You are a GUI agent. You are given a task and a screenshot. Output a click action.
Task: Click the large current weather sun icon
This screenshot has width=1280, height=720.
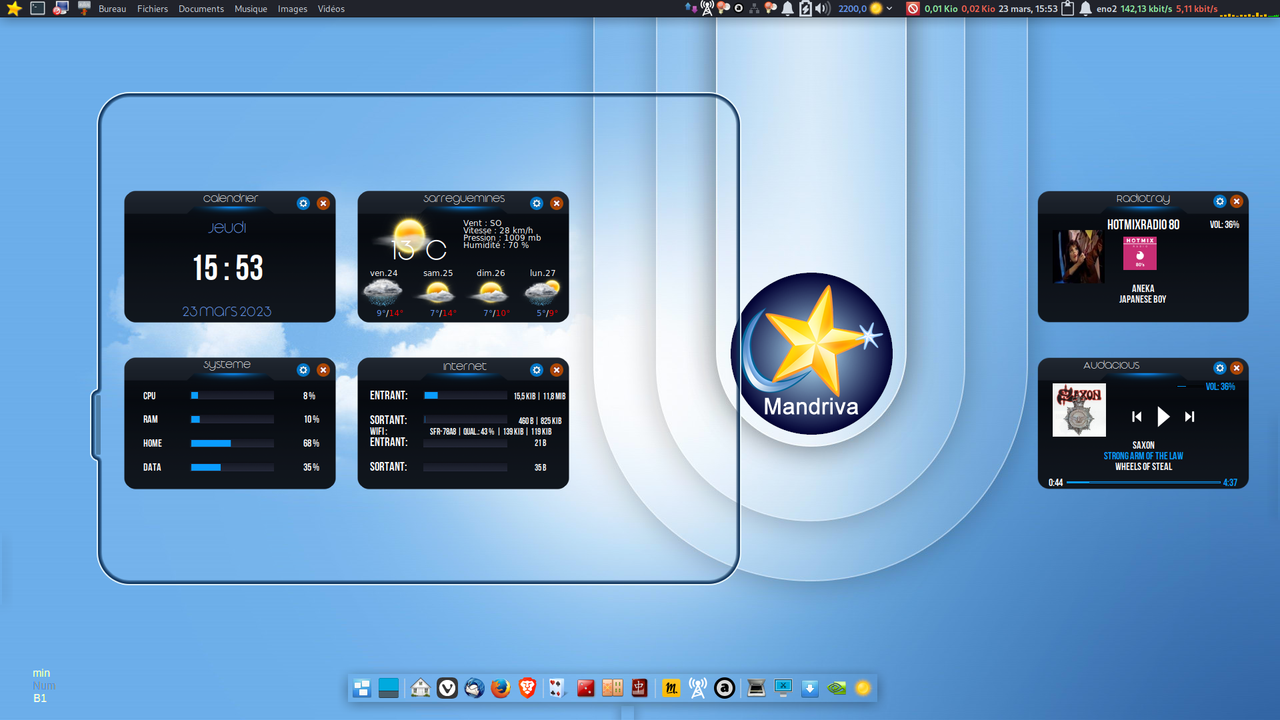click(x=408, y=236)
